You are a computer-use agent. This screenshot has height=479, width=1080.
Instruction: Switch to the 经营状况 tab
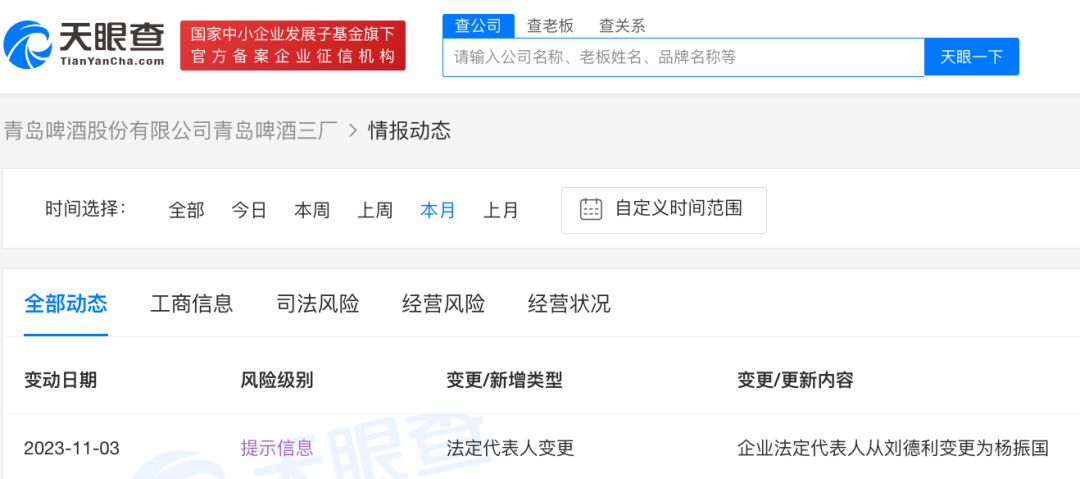pos(569,304)
